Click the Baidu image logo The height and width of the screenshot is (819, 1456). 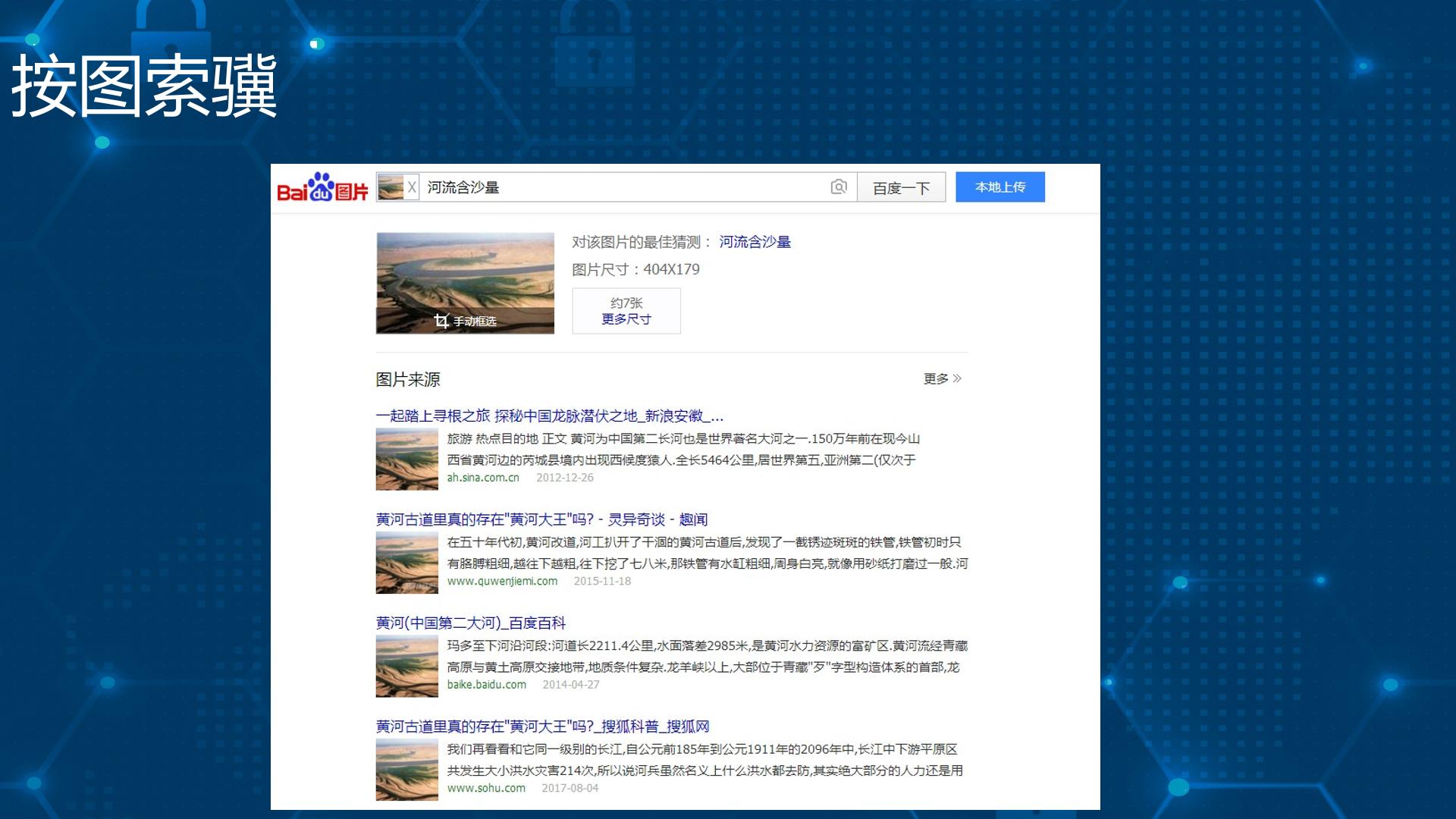[x=322, y=187]
